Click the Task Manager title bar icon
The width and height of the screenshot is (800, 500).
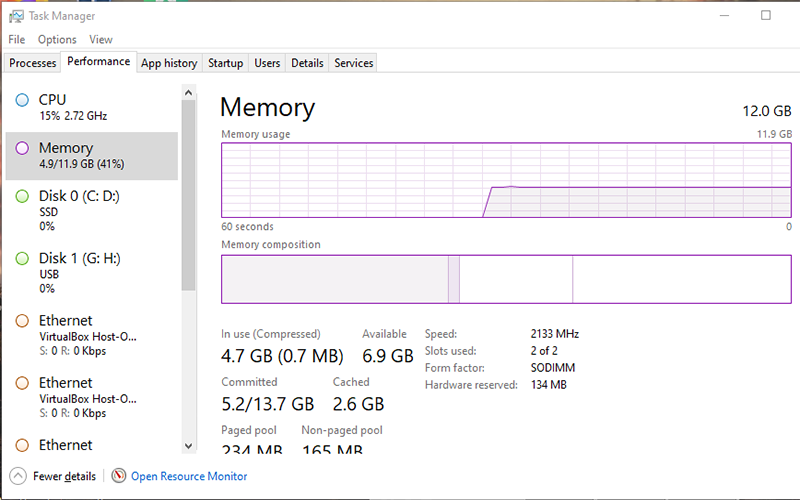(17, 16)
